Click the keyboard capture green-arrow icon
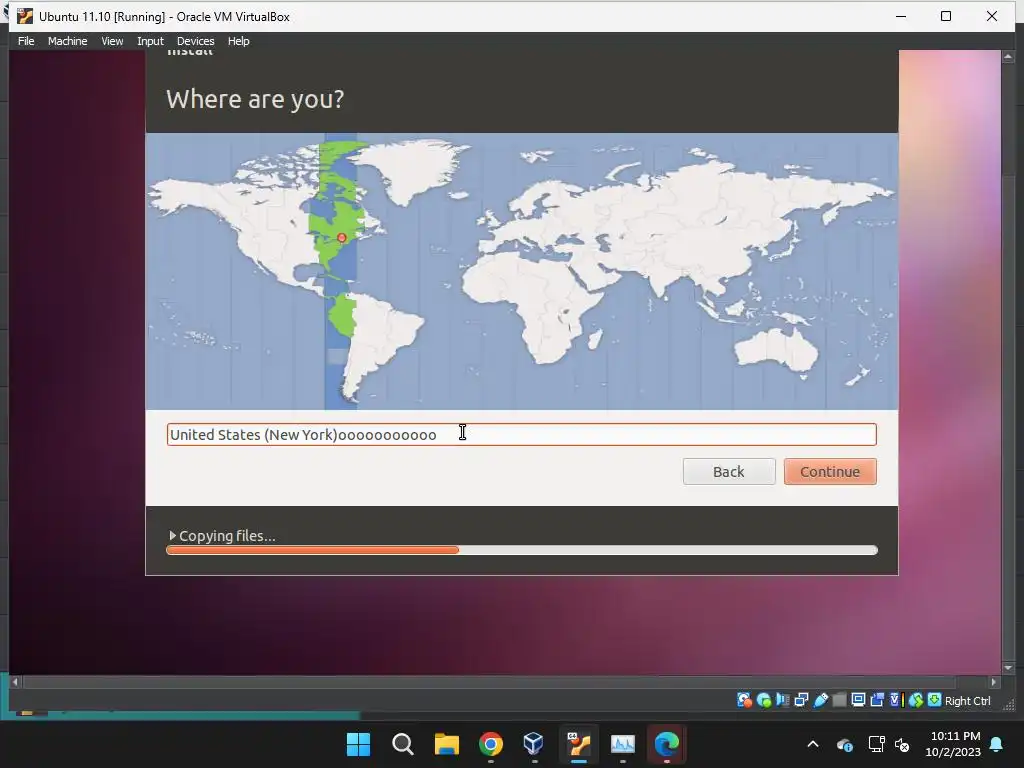Image resolution: width=1024 pixels, height=768 pixels. tap(935, 700)
